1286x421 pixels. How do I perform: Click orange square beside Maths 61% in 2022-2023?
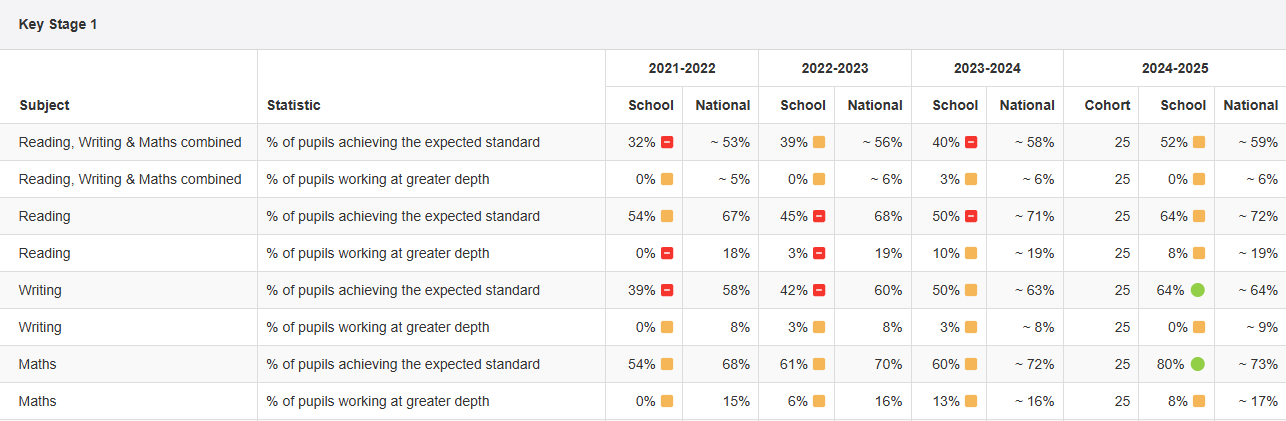point(819,365)
